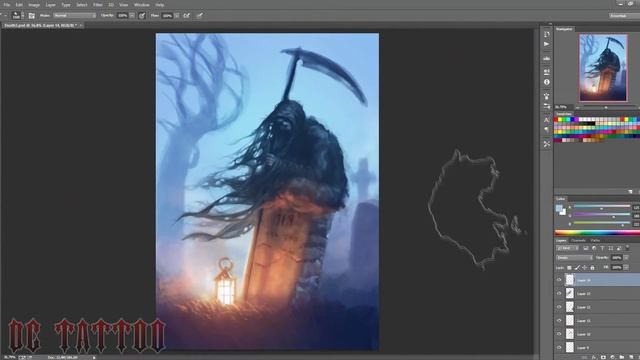Image resolution: width=640 pixels, height=360 pixels.
Task: Open status bar info arrow
Action: pos(94,357)
